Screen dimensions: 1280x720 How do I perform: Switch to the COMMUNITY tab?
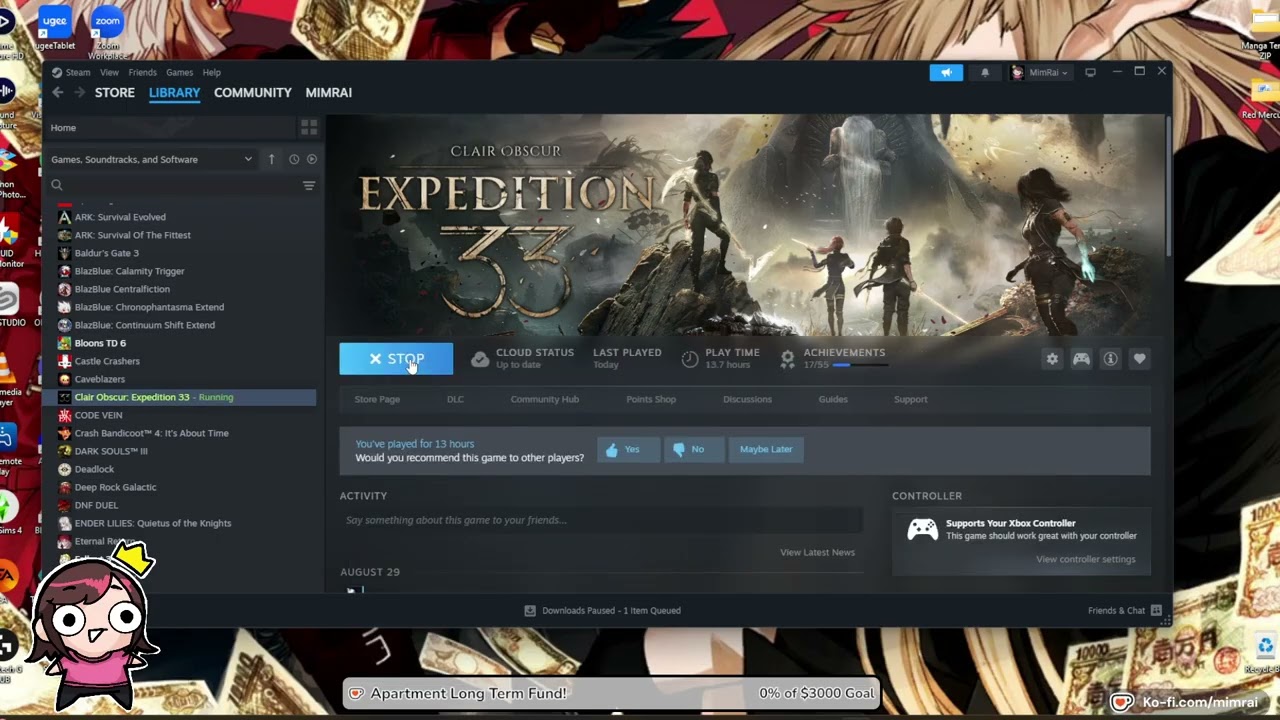coord(253,92)
